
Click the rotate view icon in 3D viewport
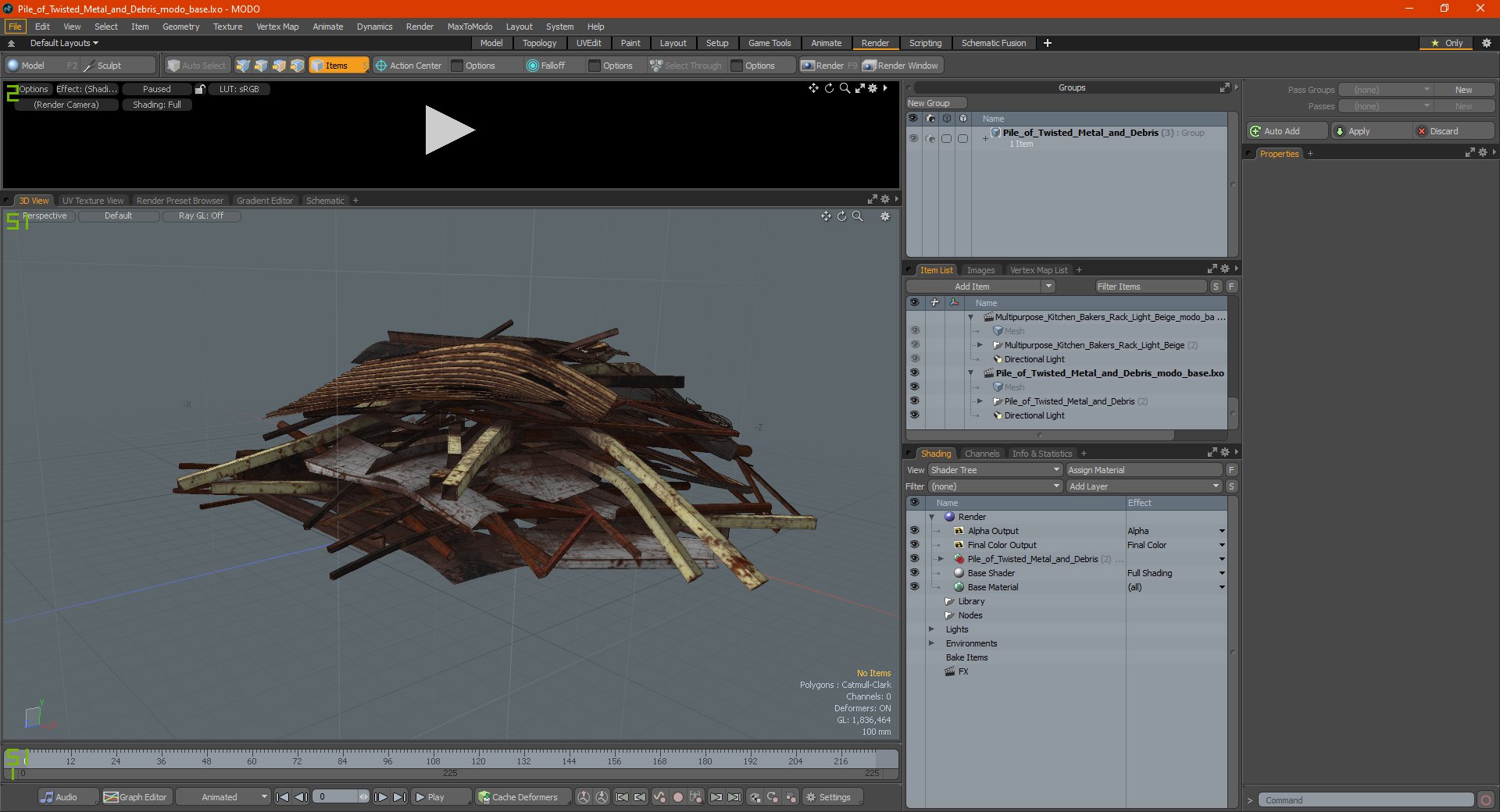click(841, 216)
